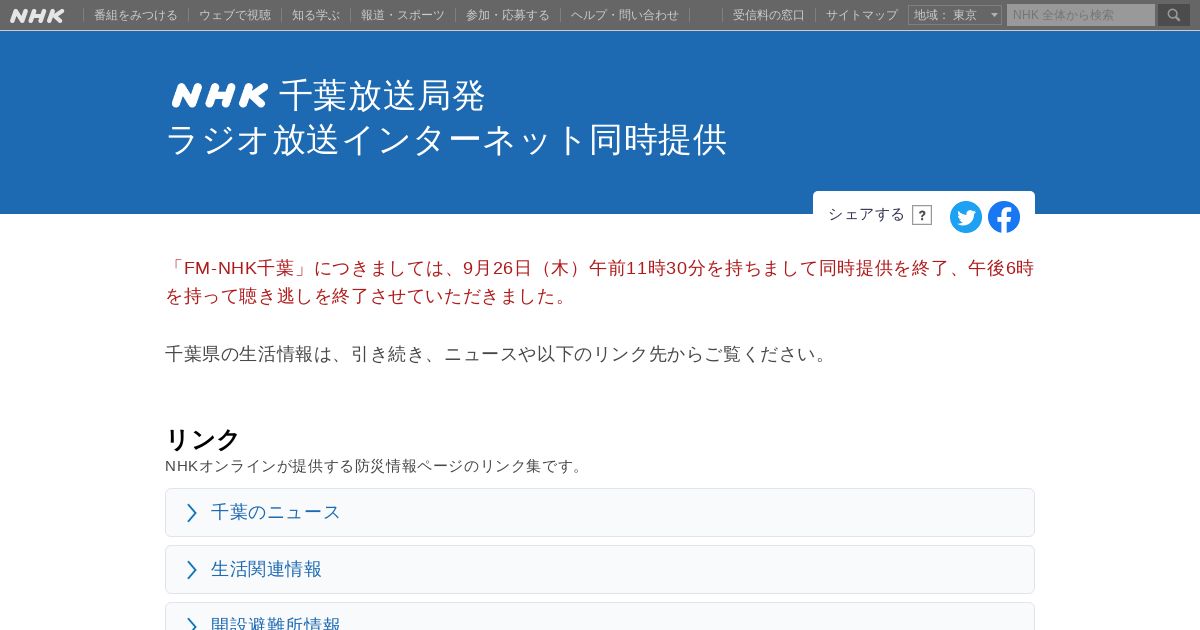1200x630 pixels.
Task: Share the page on Twitter
Action: (x=966, y=217)
